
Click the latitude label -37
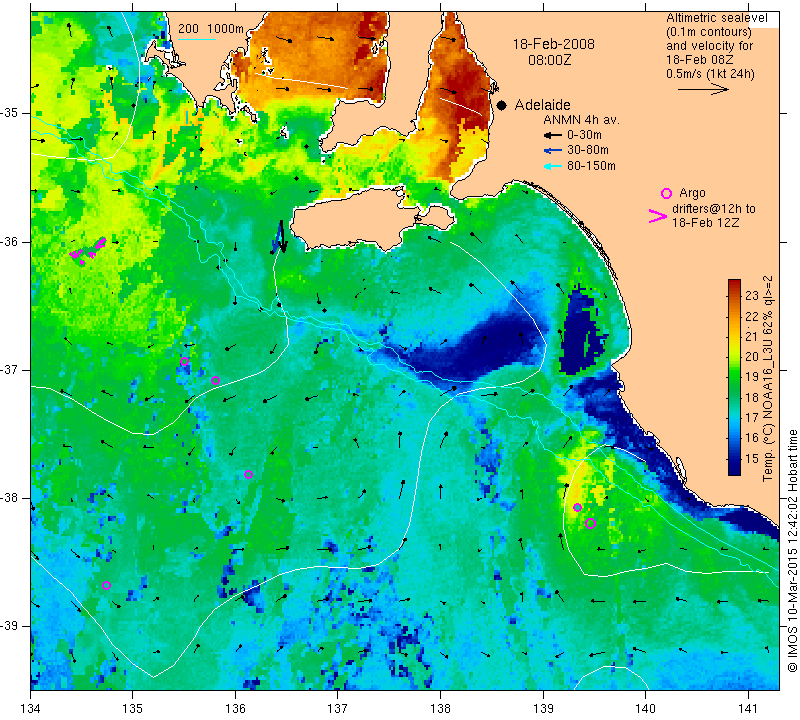[x=10, y=369]
